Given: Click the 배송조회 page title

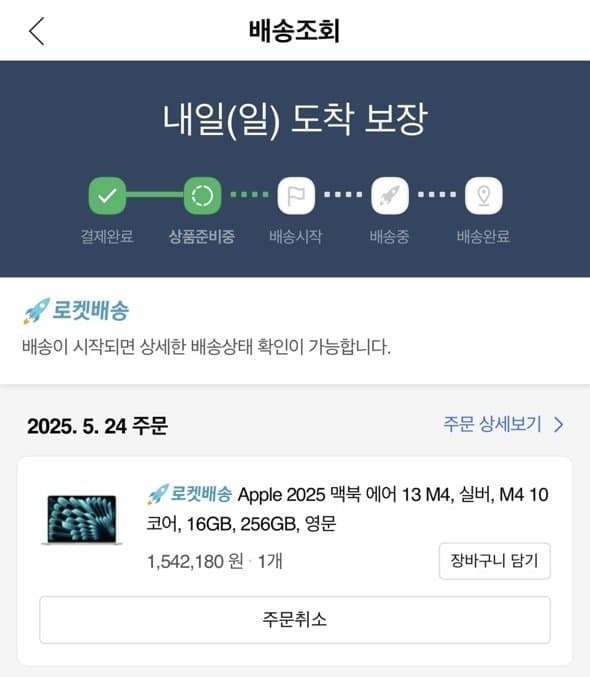Looking at the screenshot, I should pyautogui.click(x=295, y=31).
